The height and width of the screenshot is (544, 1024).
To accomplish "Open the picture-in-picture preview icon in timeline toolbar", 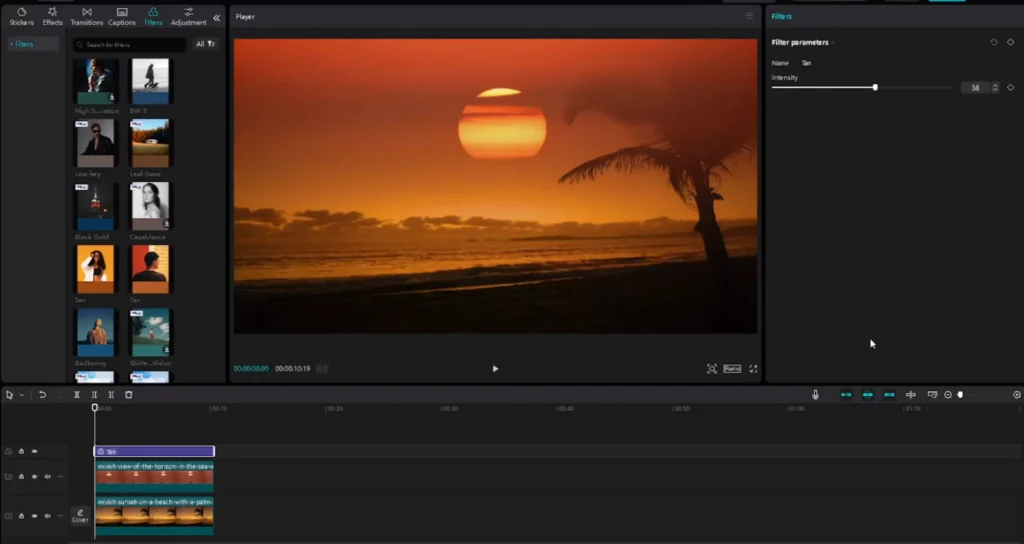I will (932, 395).
